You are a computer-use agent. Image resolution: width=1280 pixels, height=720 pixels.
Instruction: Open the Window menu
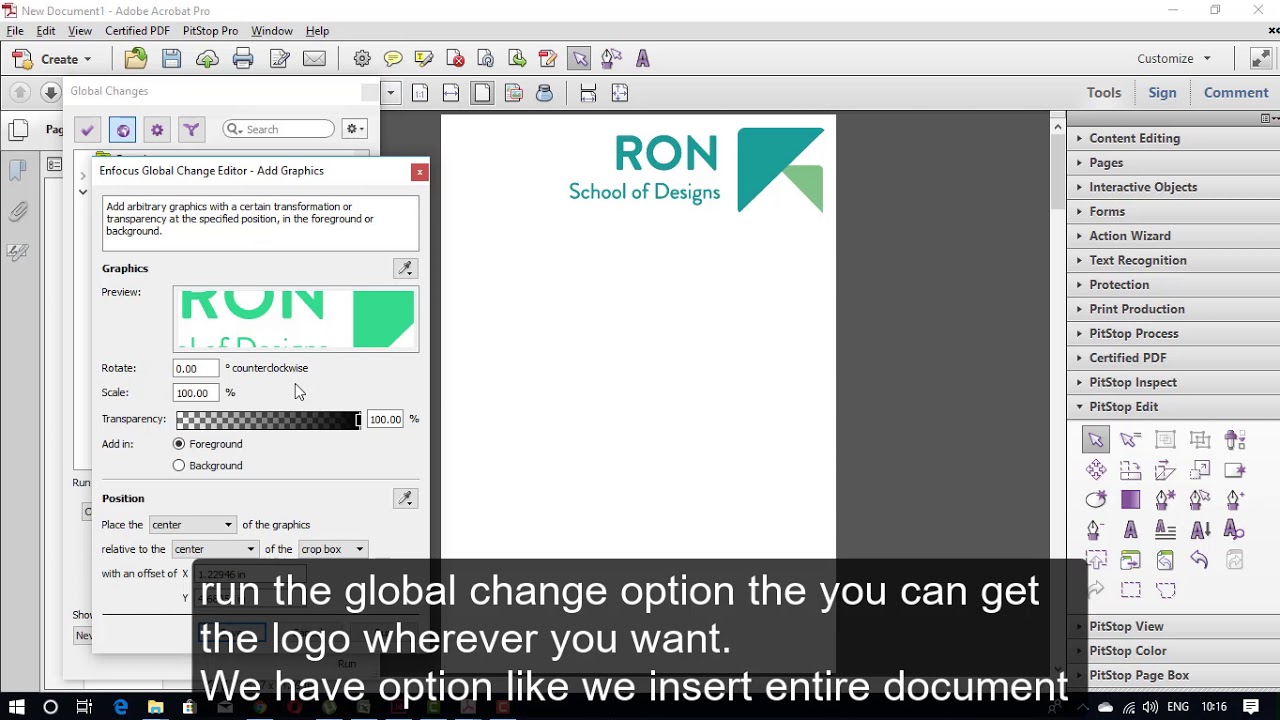pyautogui.click(x=272, y=31)
